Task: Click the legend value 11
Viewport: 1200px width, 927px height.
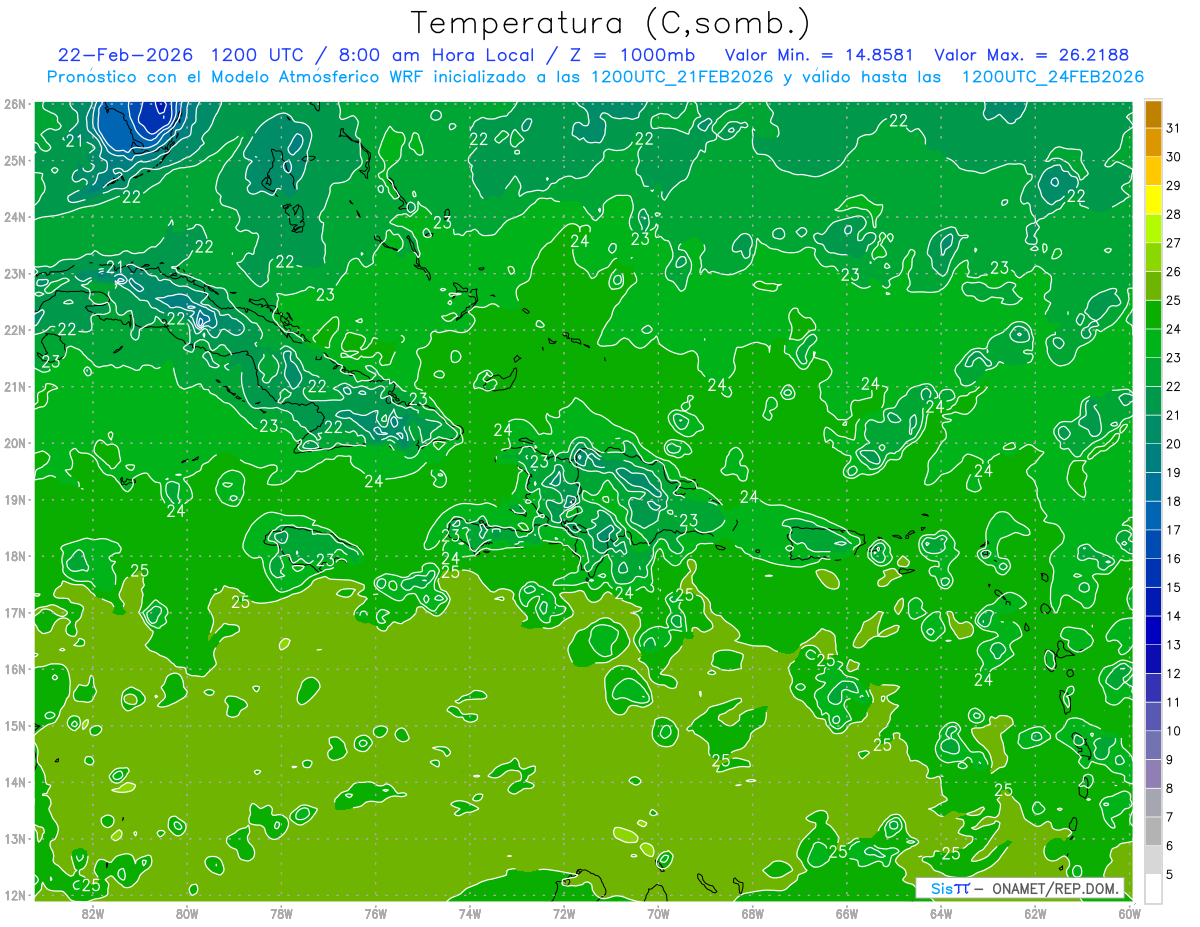Action: [x=1173, y=702]
